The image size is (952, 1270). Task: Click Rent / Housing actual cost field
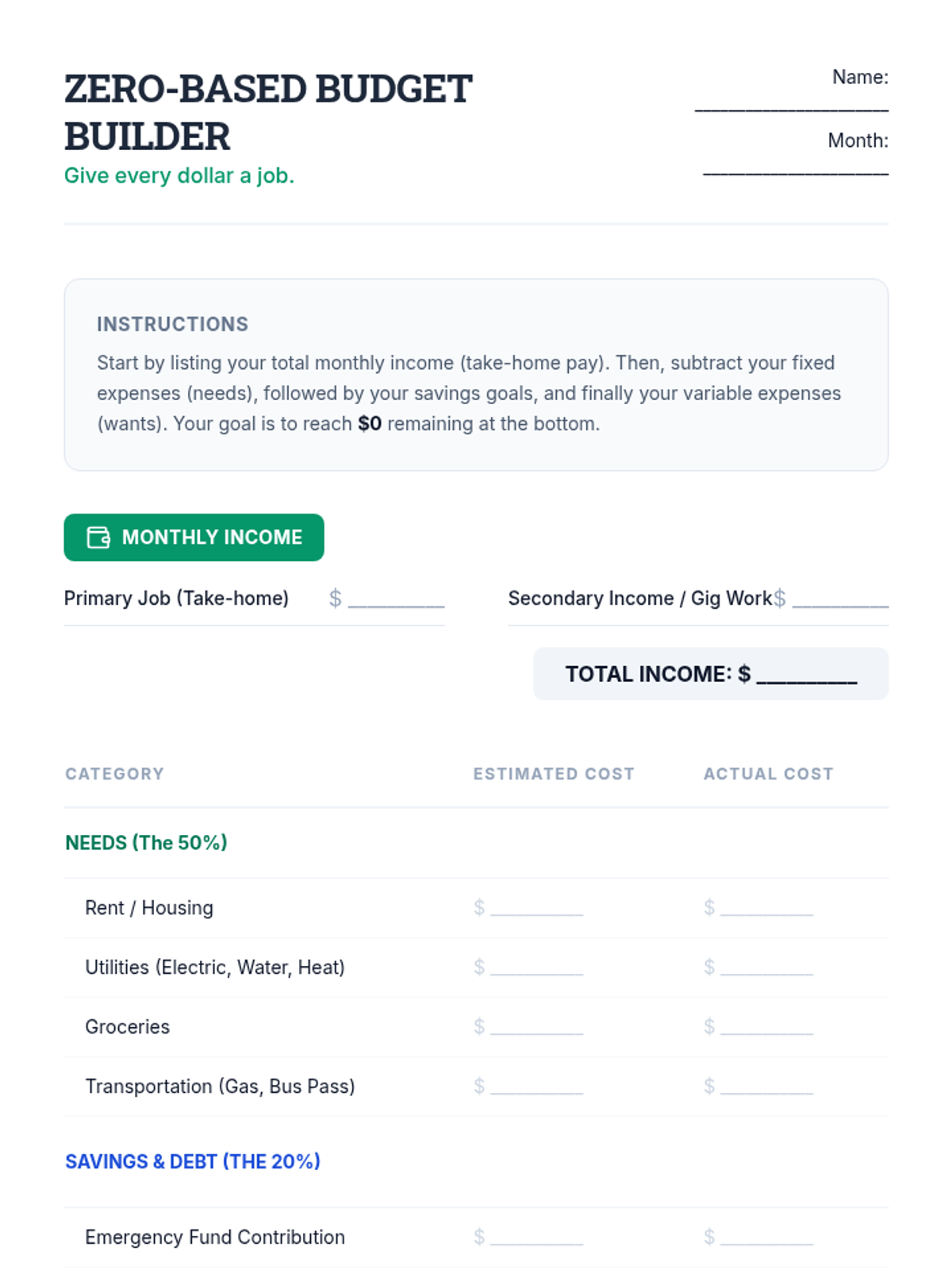(x=766, y=909)
